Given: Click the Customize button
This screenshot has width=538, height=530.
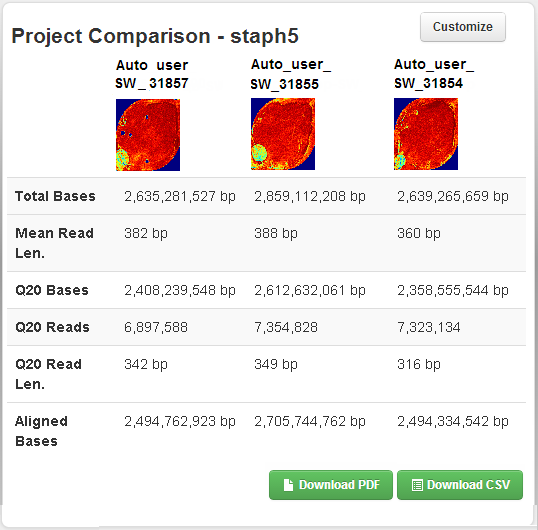Looking at the screenshot, I should 463,27.
